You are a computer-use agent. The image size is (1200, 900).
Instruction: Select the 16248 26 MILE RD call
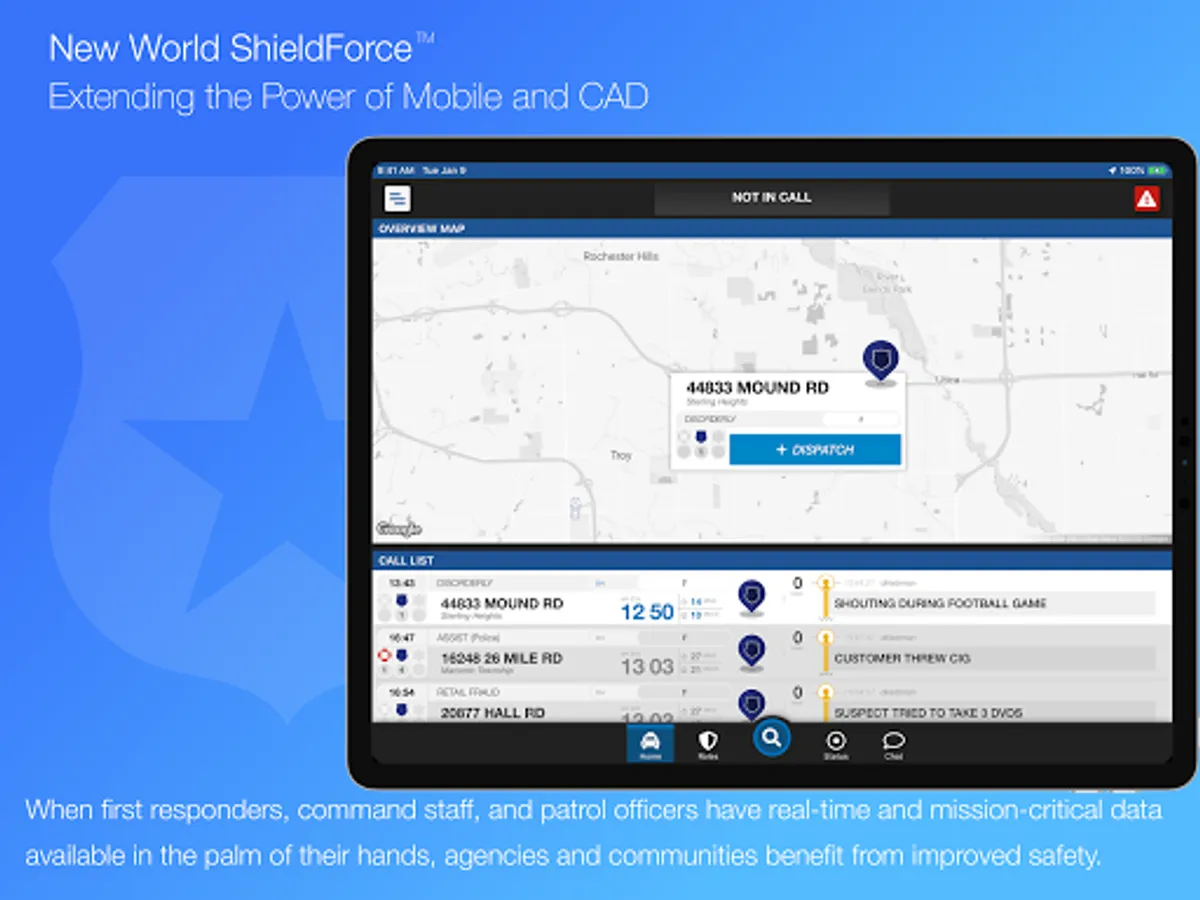[771, 652]
